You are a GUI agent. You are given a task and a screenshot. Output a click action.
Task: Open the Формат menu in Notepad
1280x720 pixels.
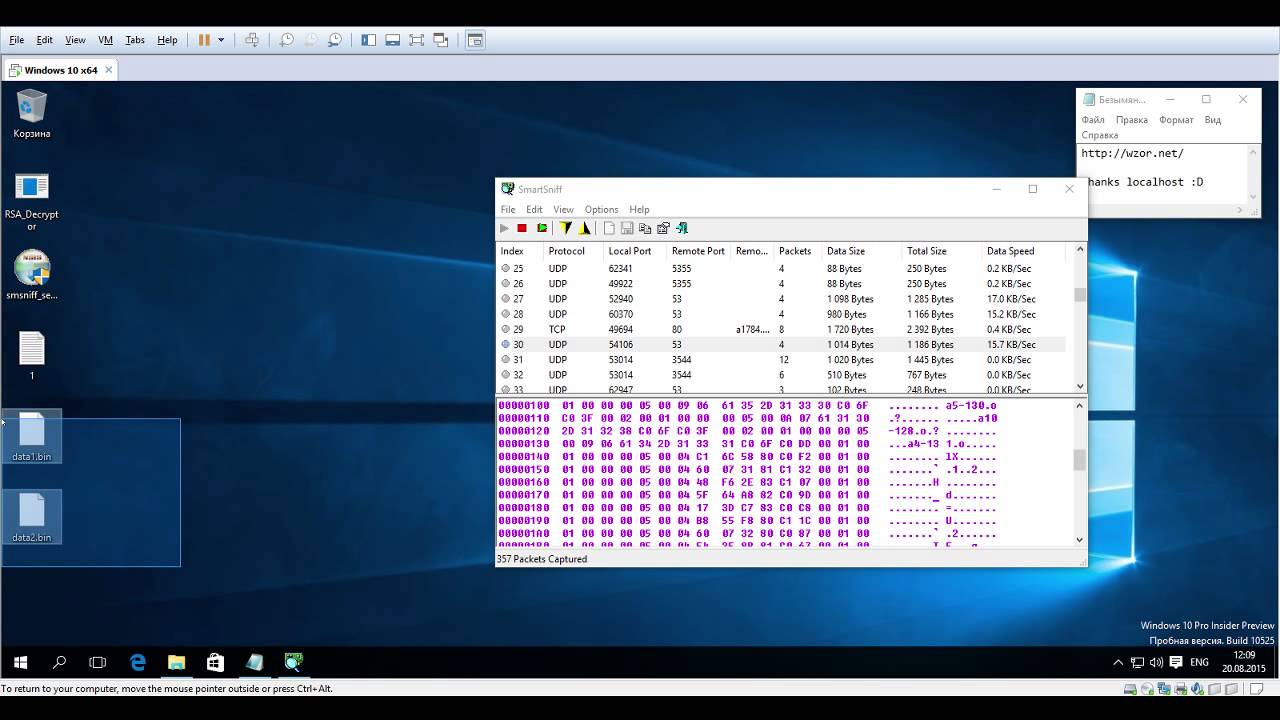coord(1176,120)
